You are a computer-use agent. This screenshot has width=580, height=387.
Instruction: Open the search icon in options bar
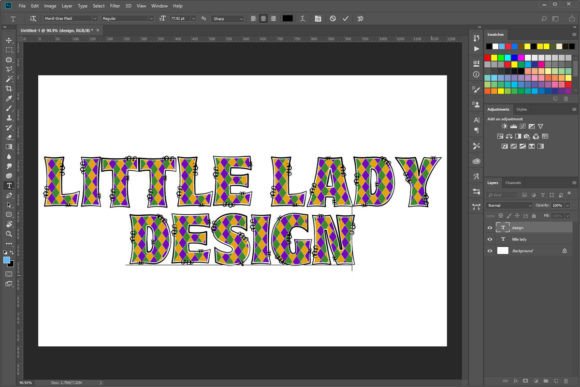point(544,18)
